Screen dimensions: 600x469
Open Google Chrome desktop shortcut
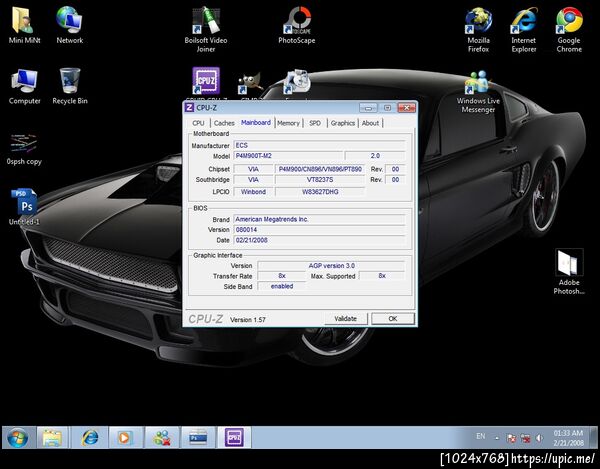[569, 21]
